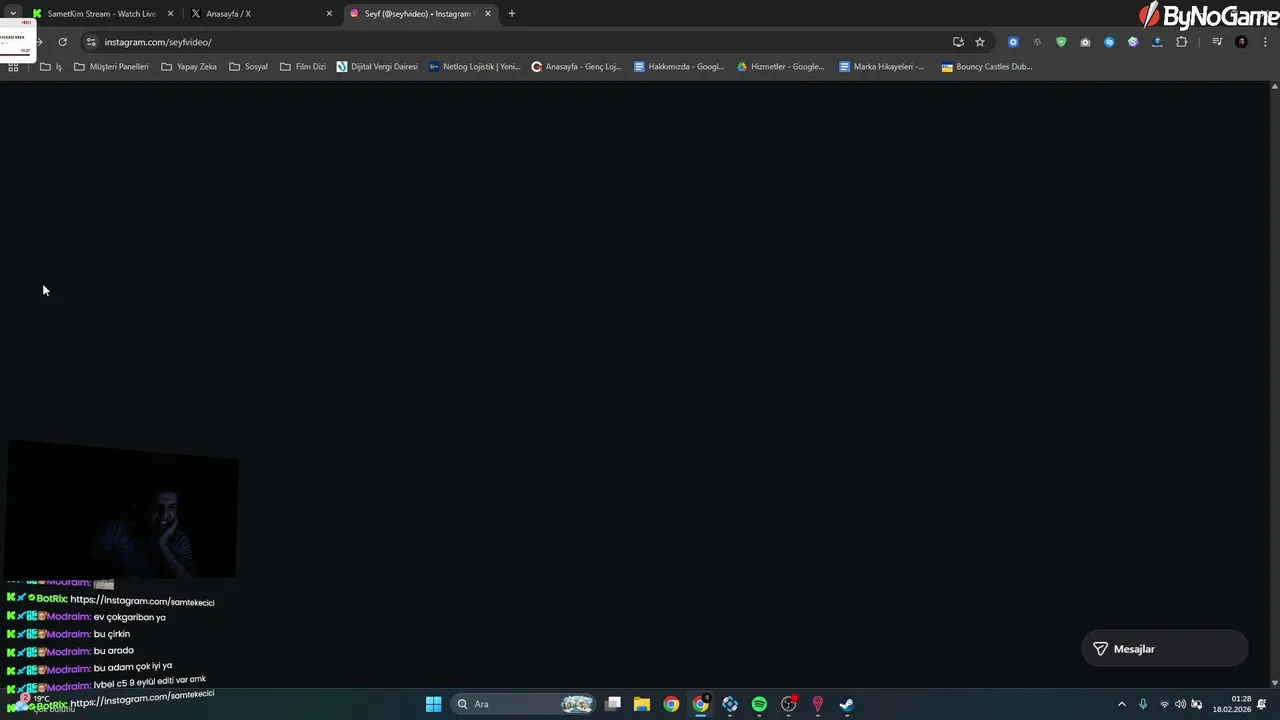
Task: Close the Anasayfa / X tab
Action: pos(329,14)
